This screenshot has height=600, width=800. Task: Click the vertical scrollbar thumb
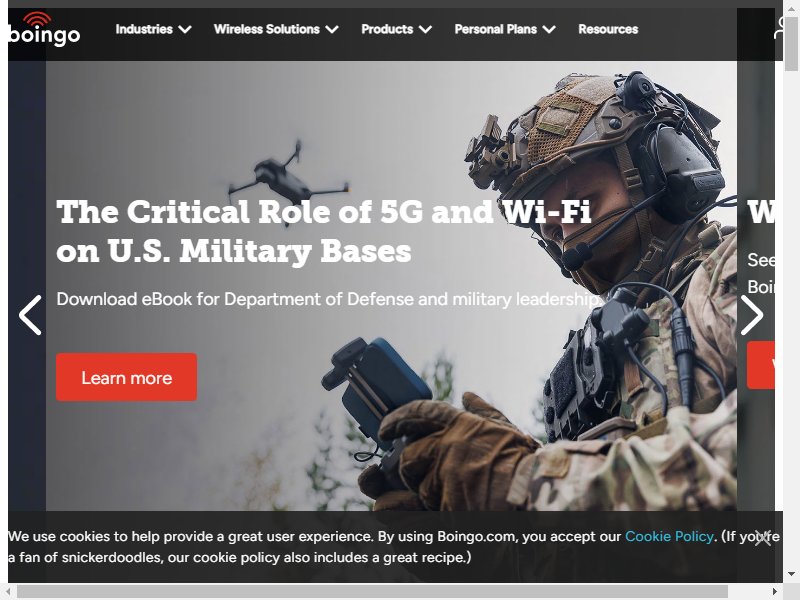coord(791,43)
